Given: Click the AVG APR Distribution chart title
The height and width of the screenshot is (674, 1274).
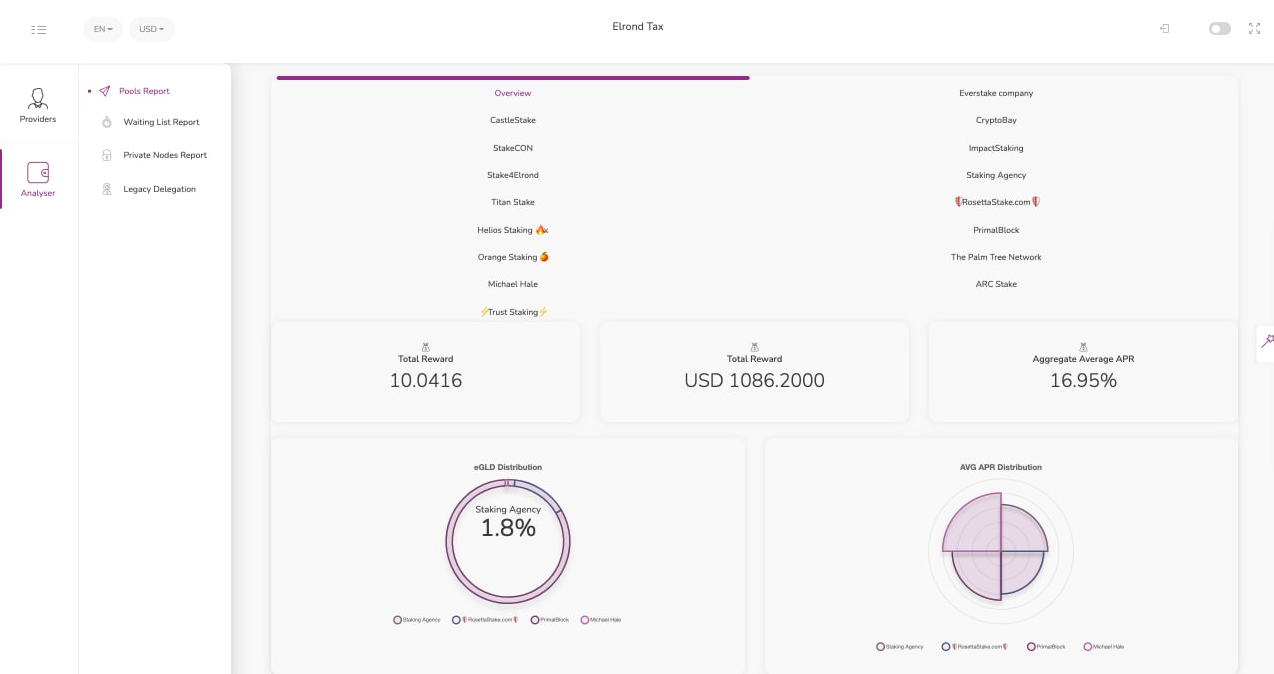Looking at the screenshot, I should [x=1001, y=467].
